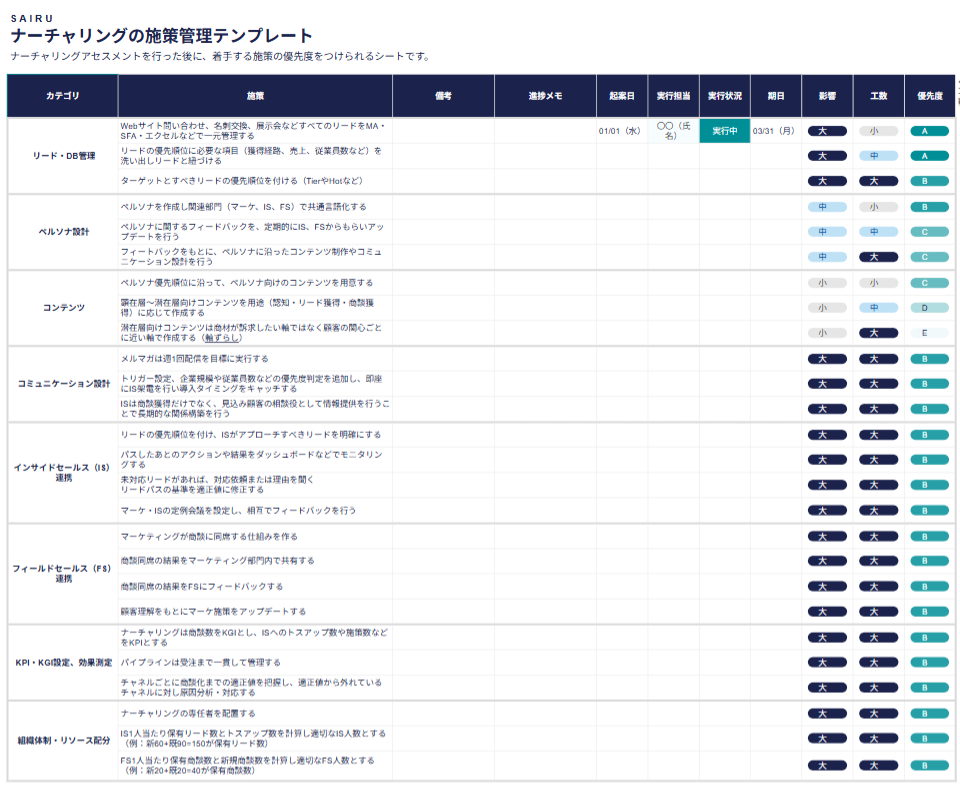Open the 〇〇（氏名） assignee cell

pyautogui.click(x=673, y=131)
